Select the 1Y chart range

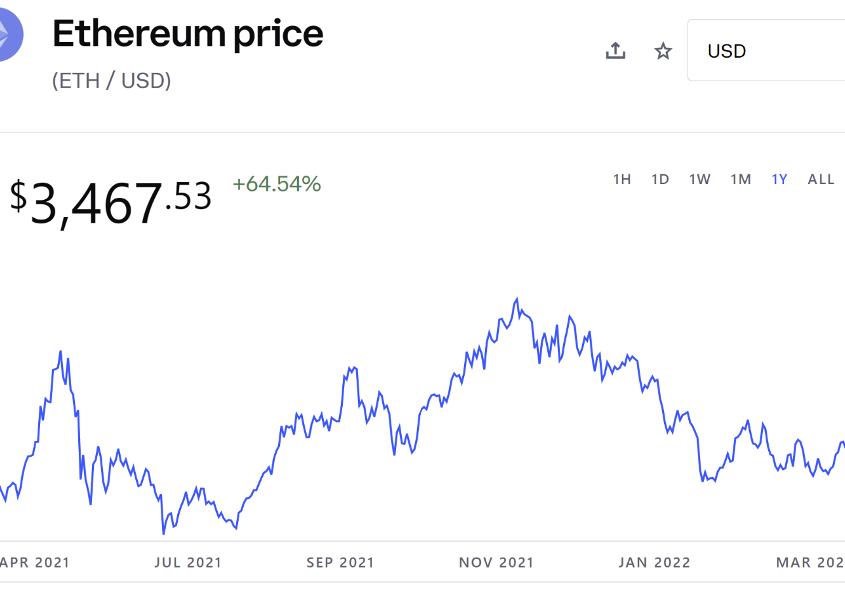point(779,179)
